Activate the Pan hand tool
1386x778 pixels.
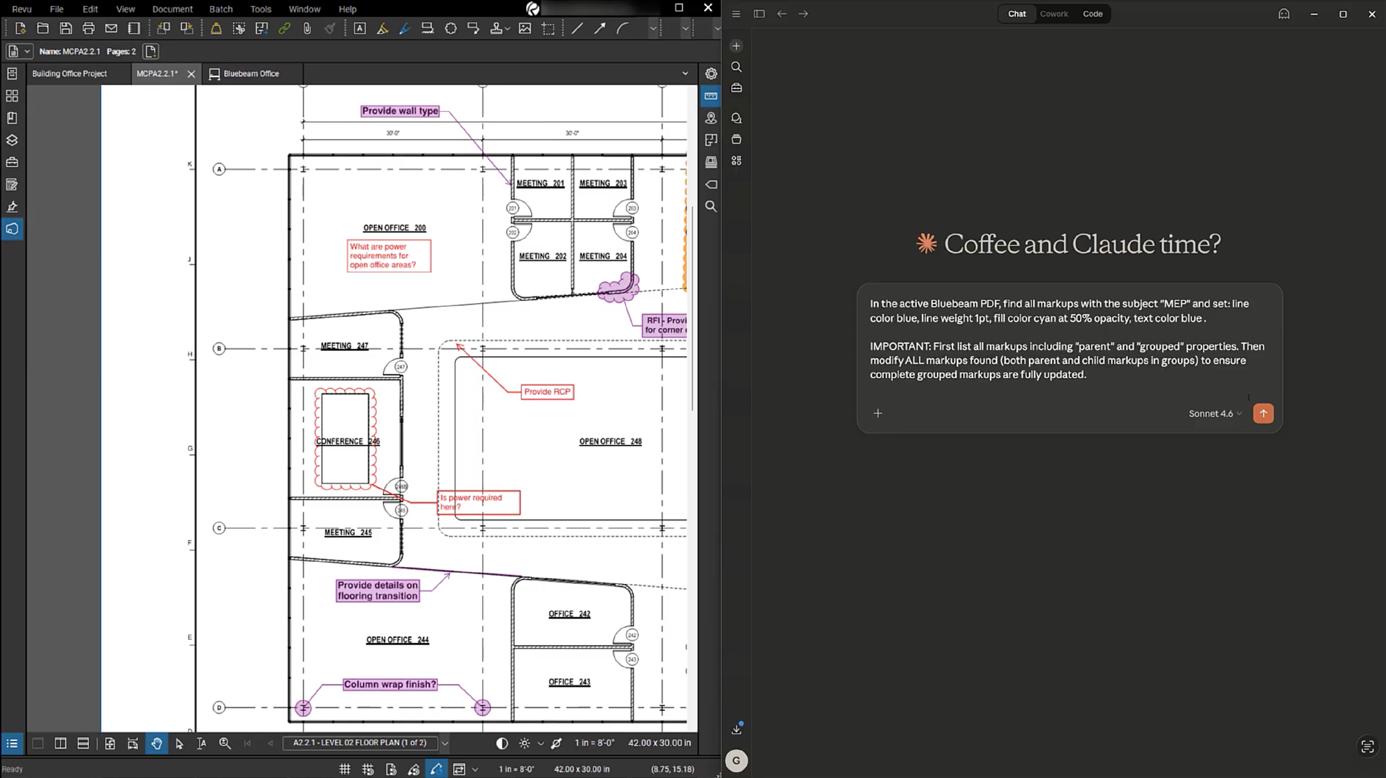pyautogui.click(x=156, y=743)
